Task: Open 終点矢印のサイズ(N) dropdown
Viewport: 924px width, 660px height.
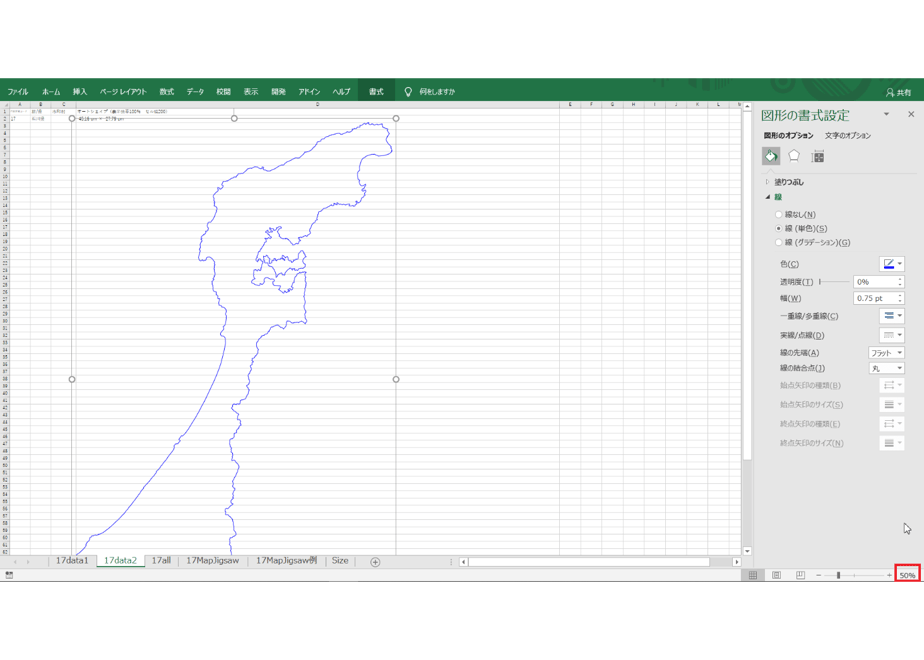Action: [x=892, y=443]
